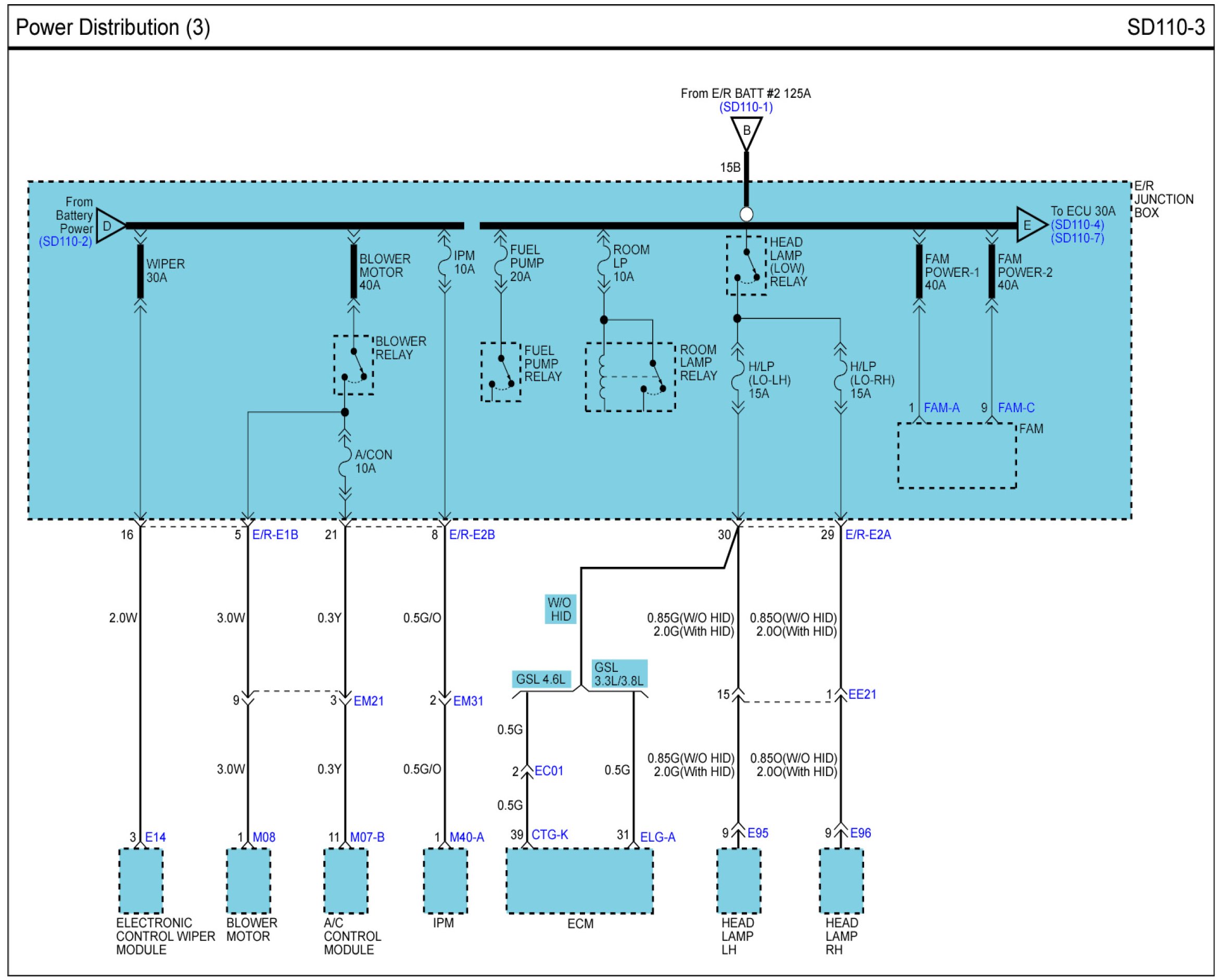
Task: Click the GSL 4.6L option tag
Action: pyautogui.click(x=541, y=679)
